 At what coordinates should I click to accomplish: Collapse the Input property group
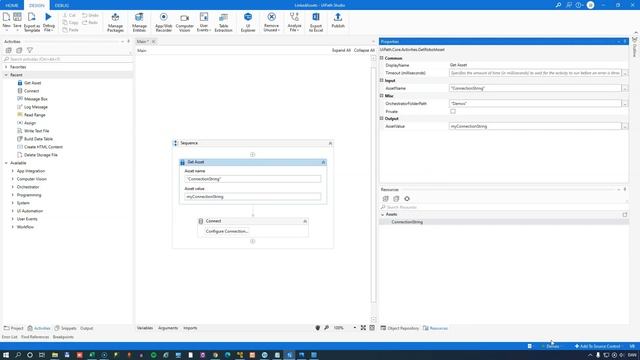click(382, 80)
